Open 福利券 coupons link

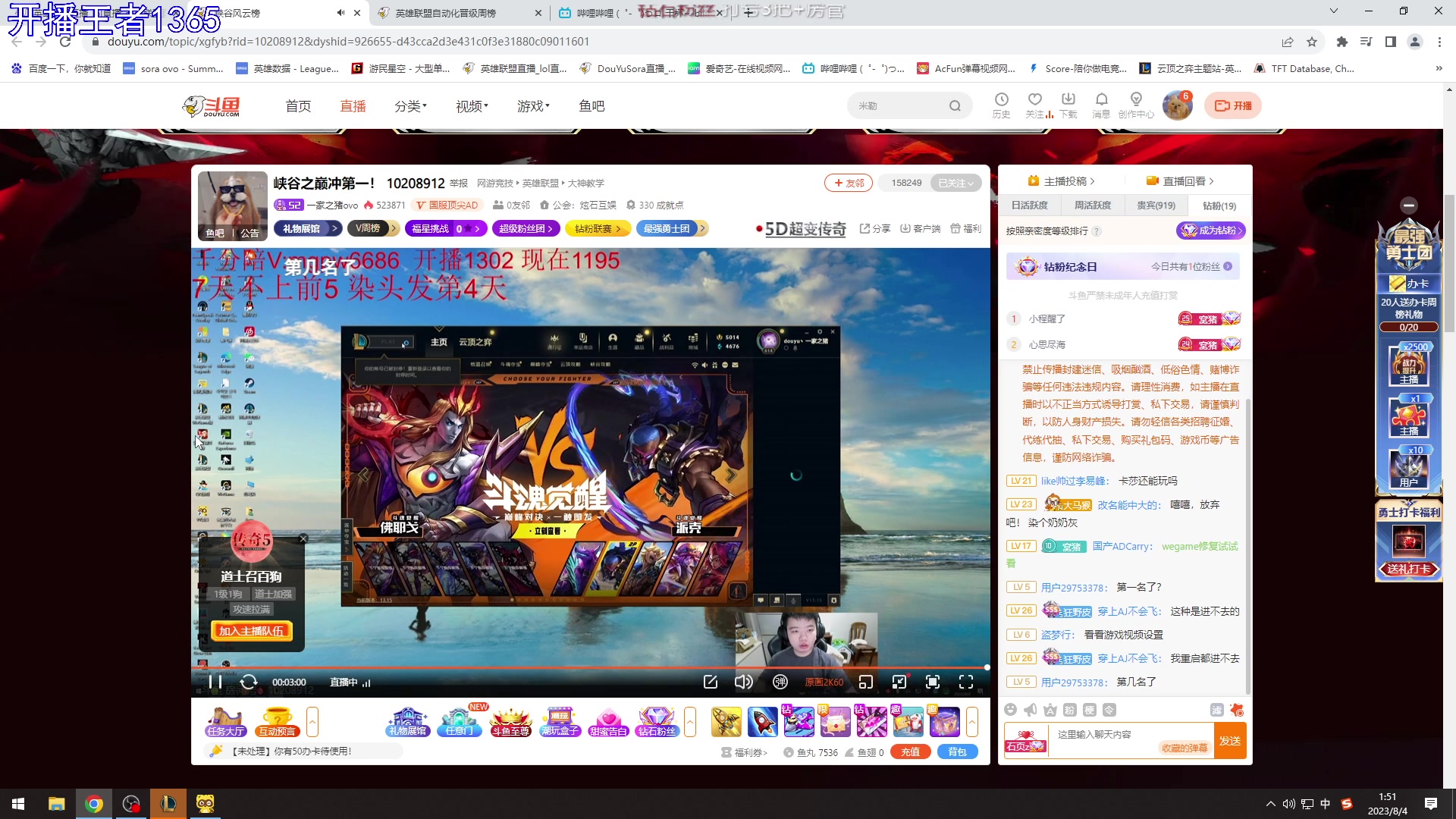pos(744,752)
